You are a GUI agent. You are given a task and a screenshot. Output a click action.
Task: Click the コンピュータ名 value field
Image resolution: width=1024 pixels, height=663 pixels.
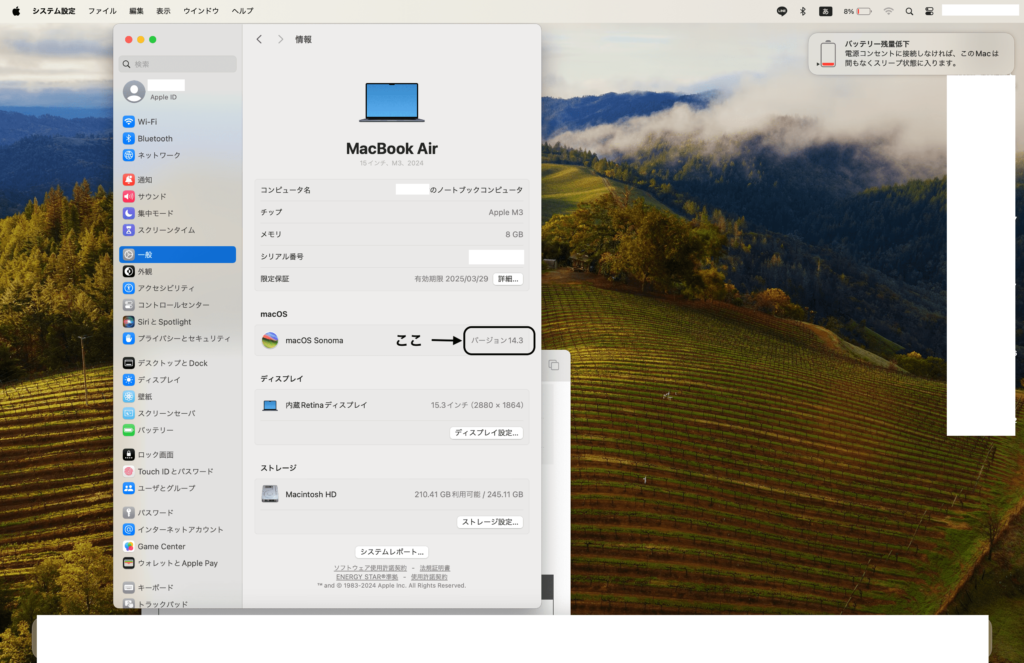[459, 190]
